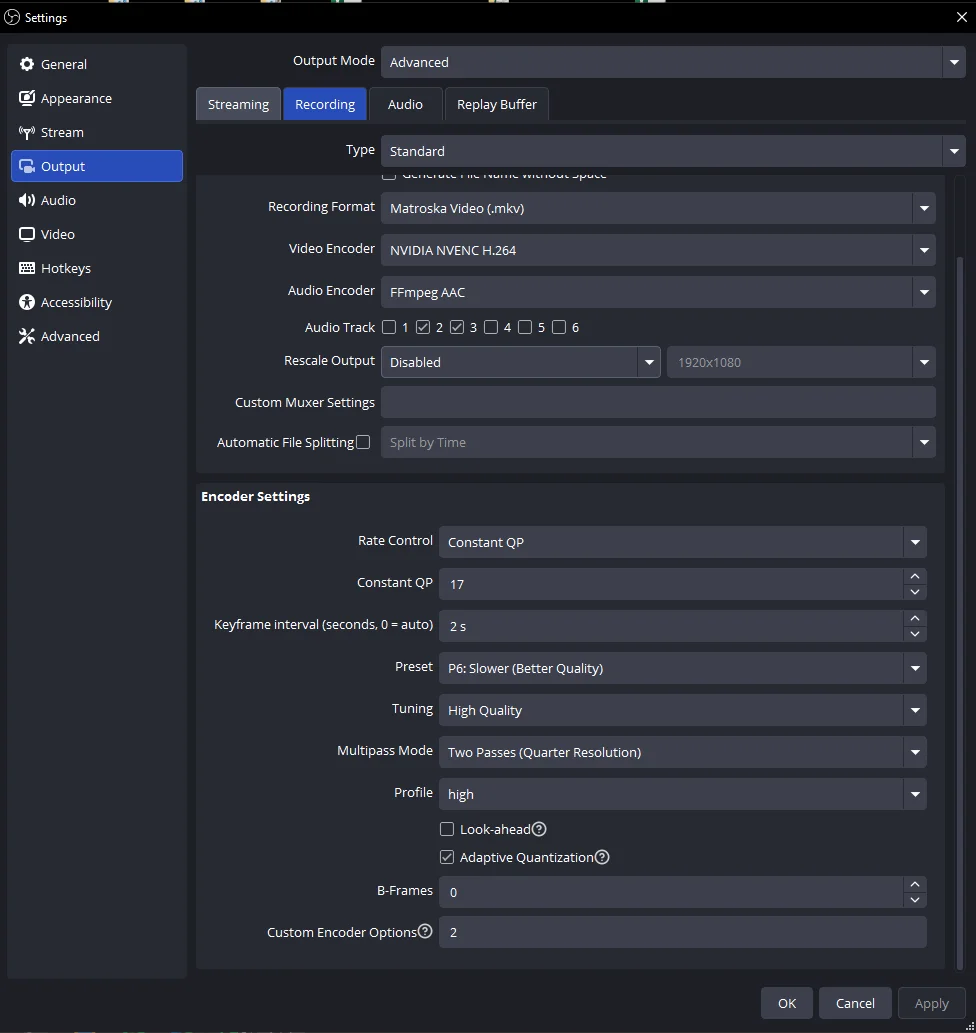The image size is (976, 1033).
Task: Select the Hotkeys keyboard icon
Action: click(27, 268)
